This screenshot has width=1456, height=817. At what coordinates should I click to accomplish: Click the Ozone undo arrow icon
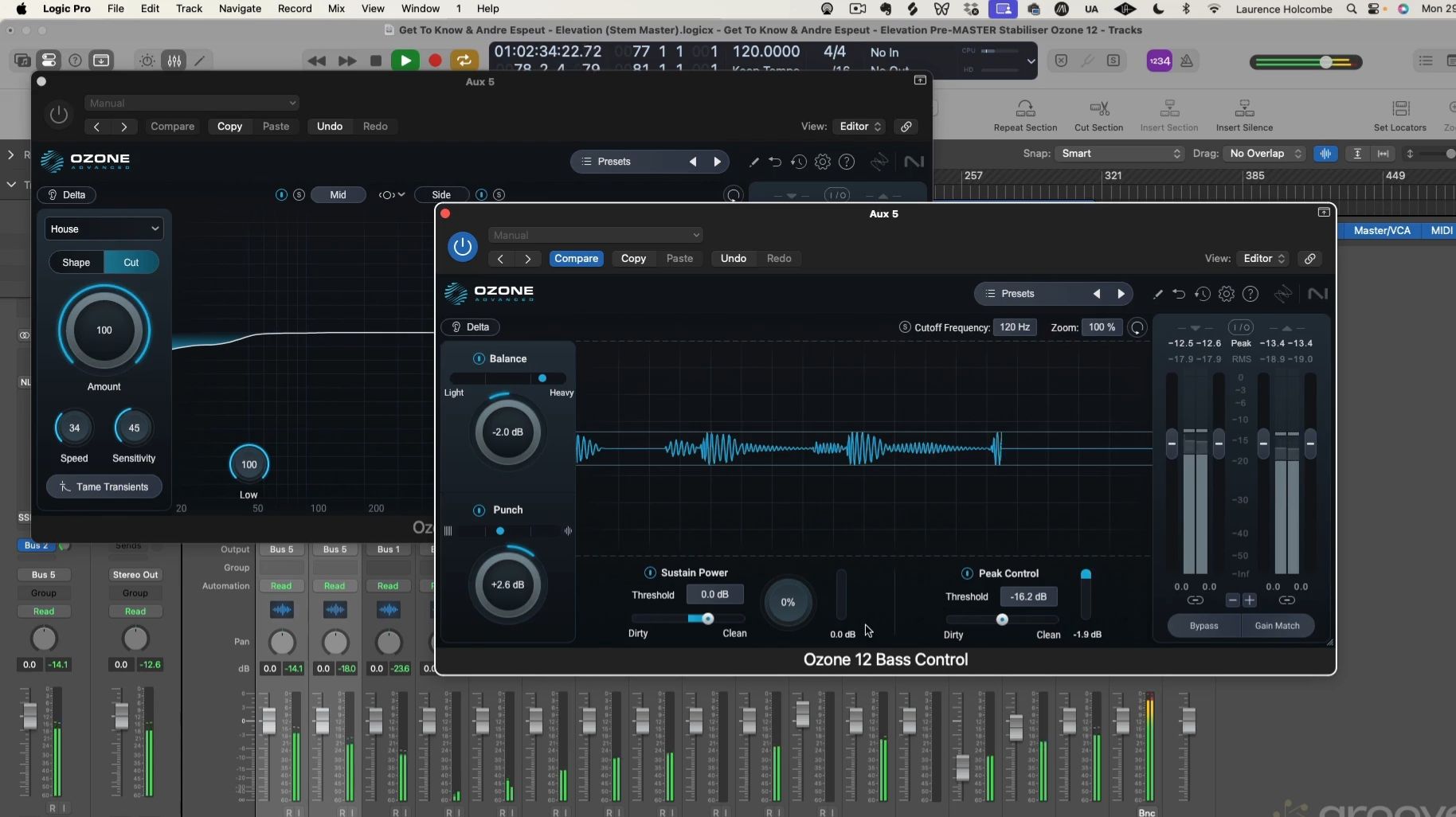(x=1180, y=294)
